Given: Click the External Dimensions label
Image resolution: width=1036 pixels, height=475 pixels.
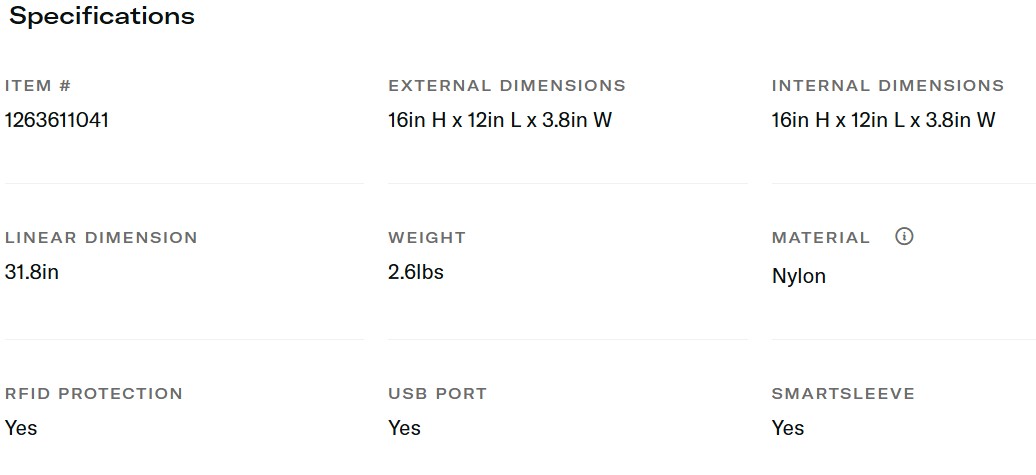Looking at the screenshot, I should [x=507, y=86].
